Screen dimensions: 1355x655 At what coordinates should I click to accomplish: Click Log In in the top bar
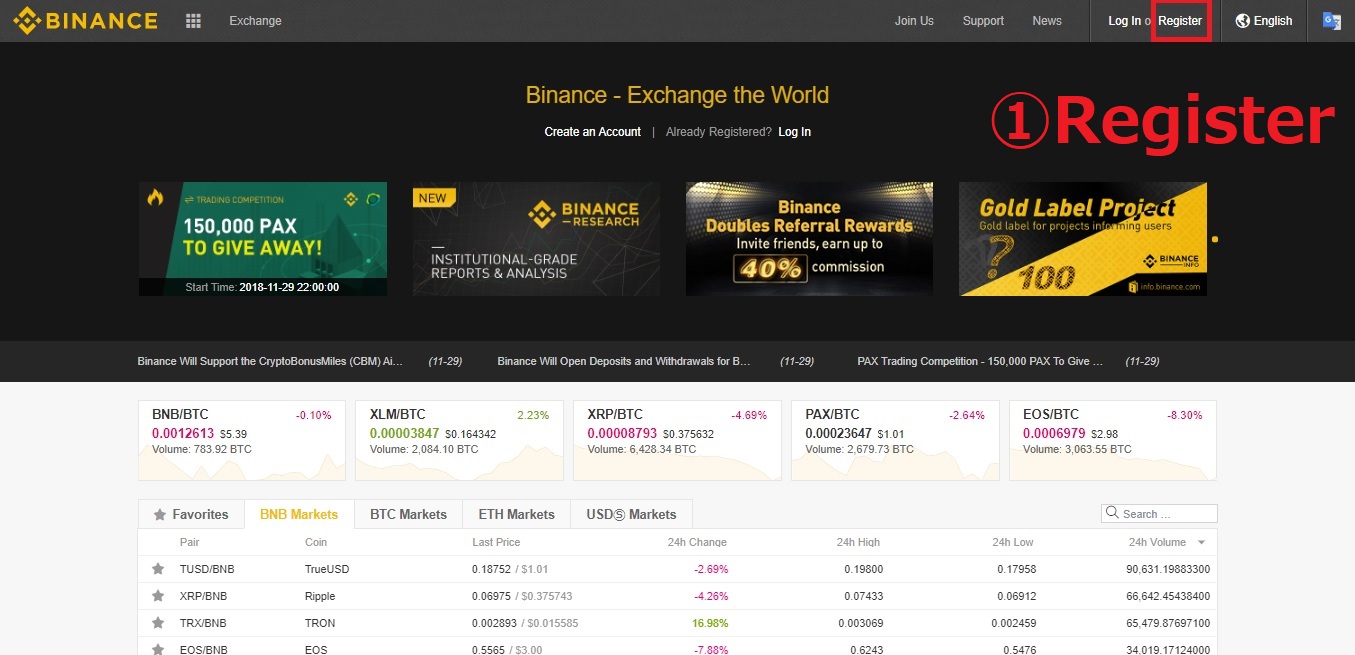1124,21
